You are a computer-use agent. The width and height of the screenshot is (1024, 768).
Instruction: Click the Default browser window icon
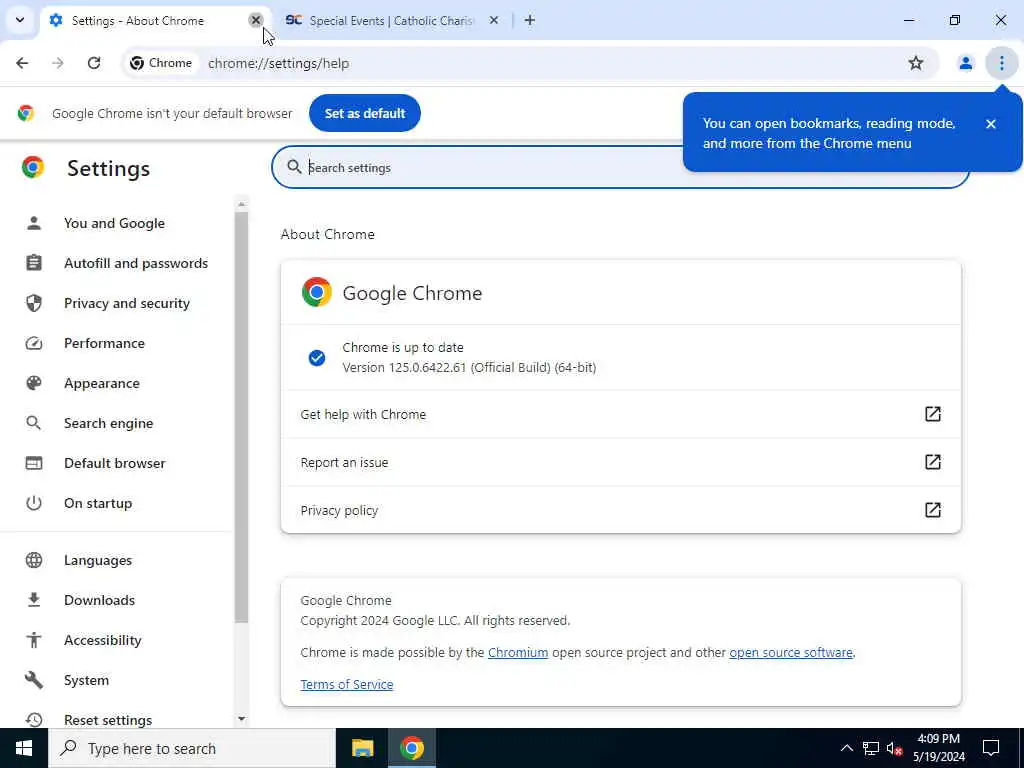(33, 463)
